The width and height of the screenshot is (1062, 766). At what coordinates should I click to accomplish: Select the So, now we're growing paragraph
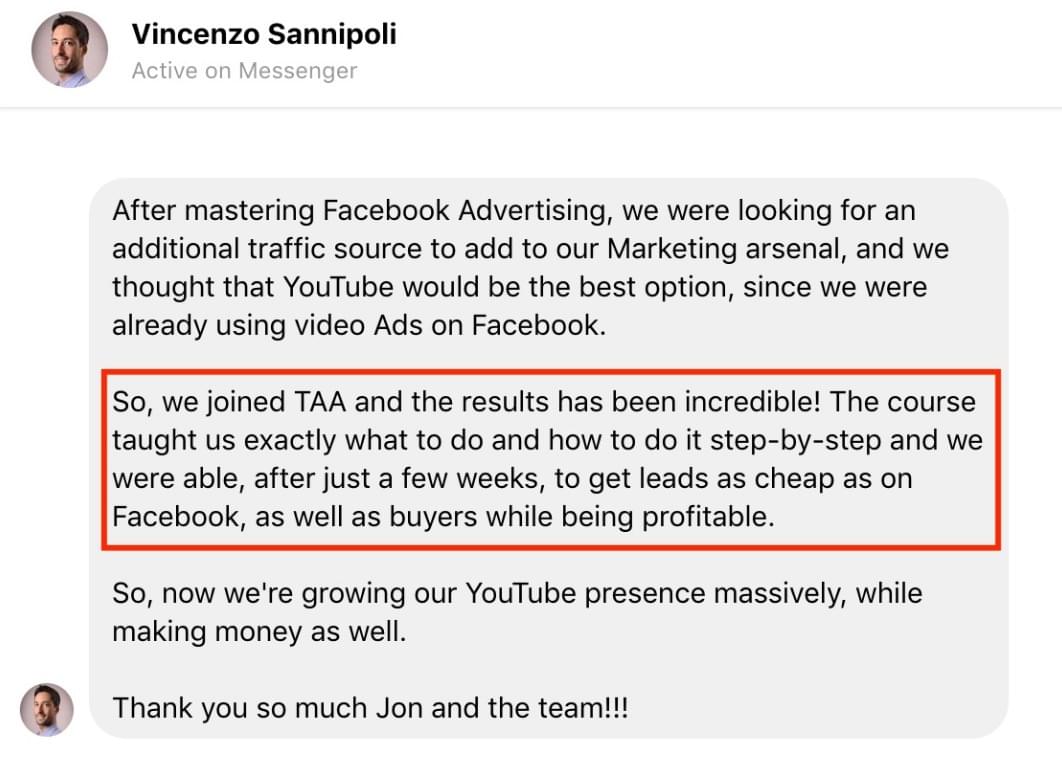pos(517,612)
